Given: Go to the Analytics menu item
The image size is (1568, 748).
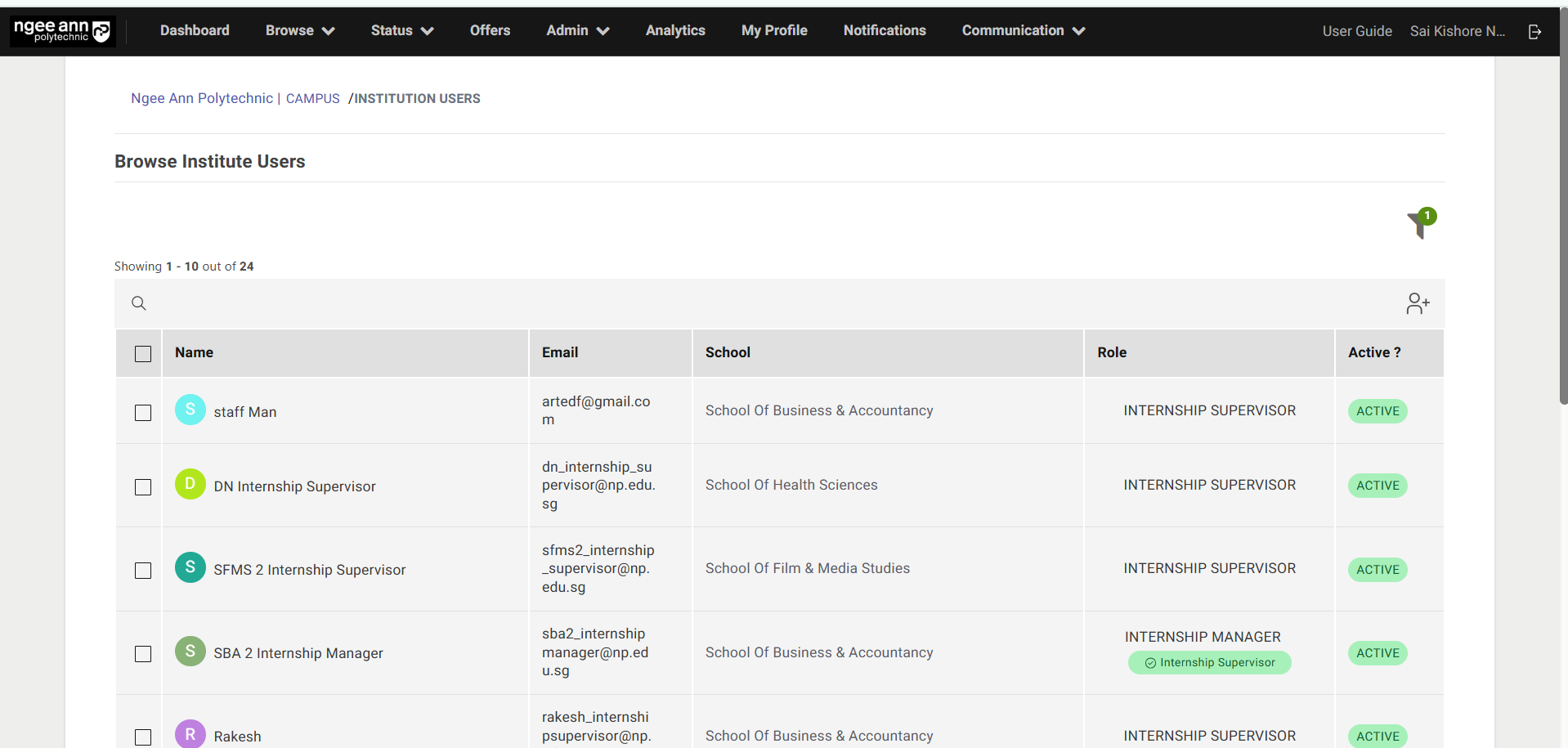Looking at the screenshot, I should click(x=674, y=31).
